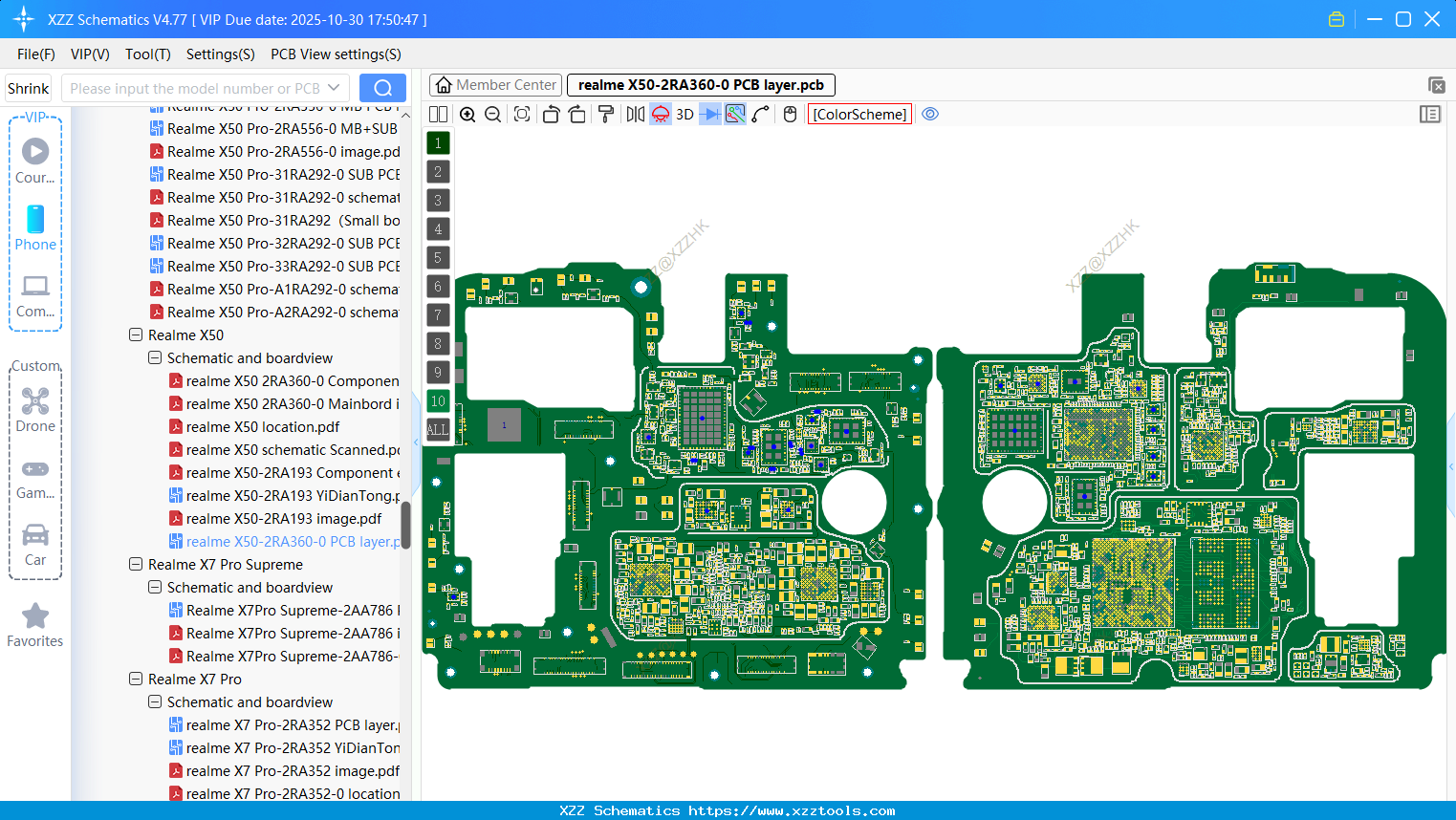The height and width of the screenshot is (820, 1456).
Task: Toggle PCB layer 5 button
Action: point(438,258)
